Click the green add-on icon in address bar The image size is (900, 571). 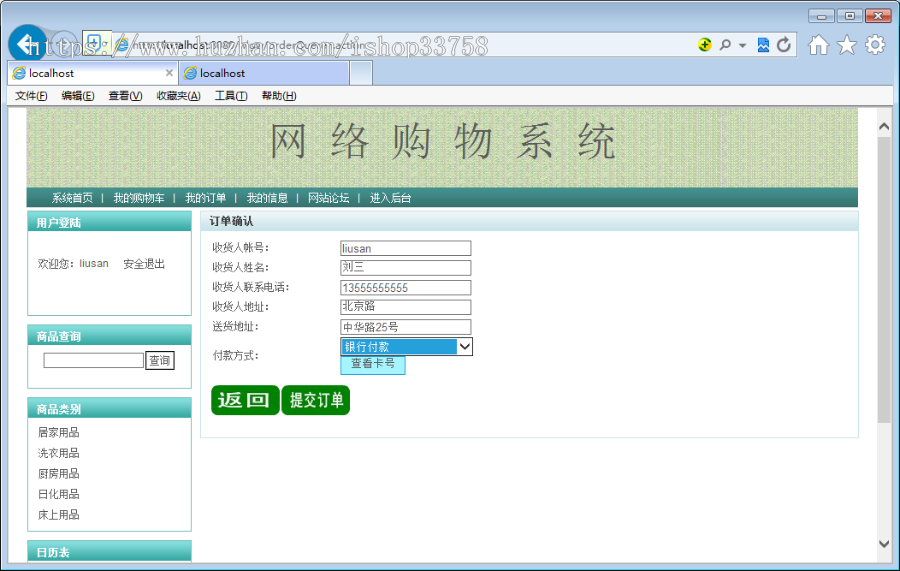pos(705,45)
